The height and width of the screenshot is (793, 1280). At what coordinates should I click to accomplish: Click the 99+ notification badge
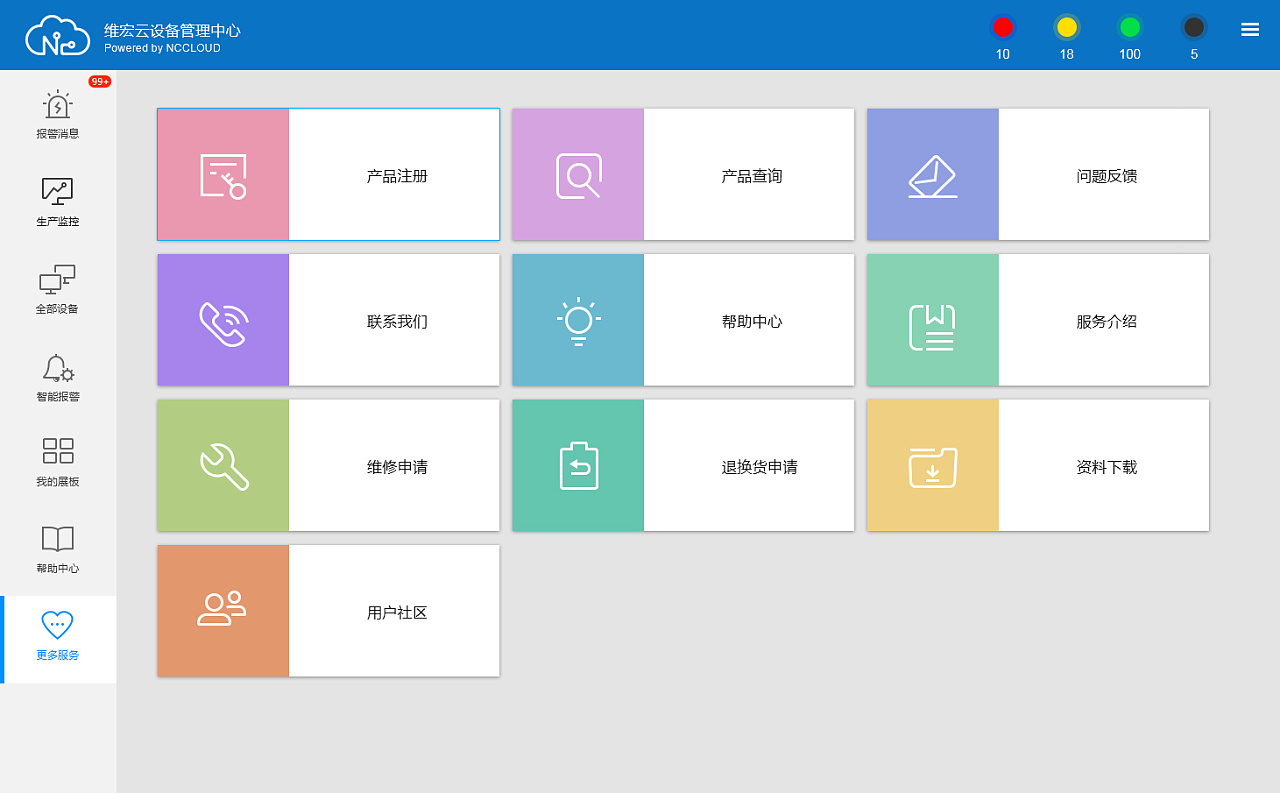[100, 82]
